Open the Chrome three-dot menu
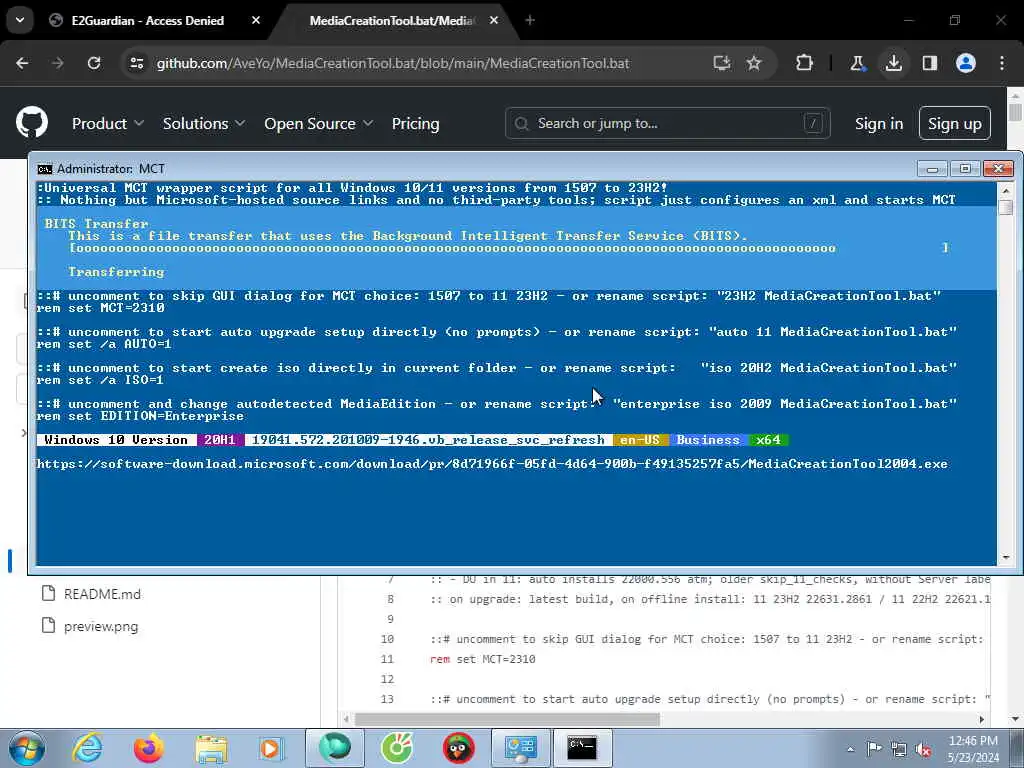Screen dimensions: 1024x768 pyautogui.click(x=1002, y=63)
